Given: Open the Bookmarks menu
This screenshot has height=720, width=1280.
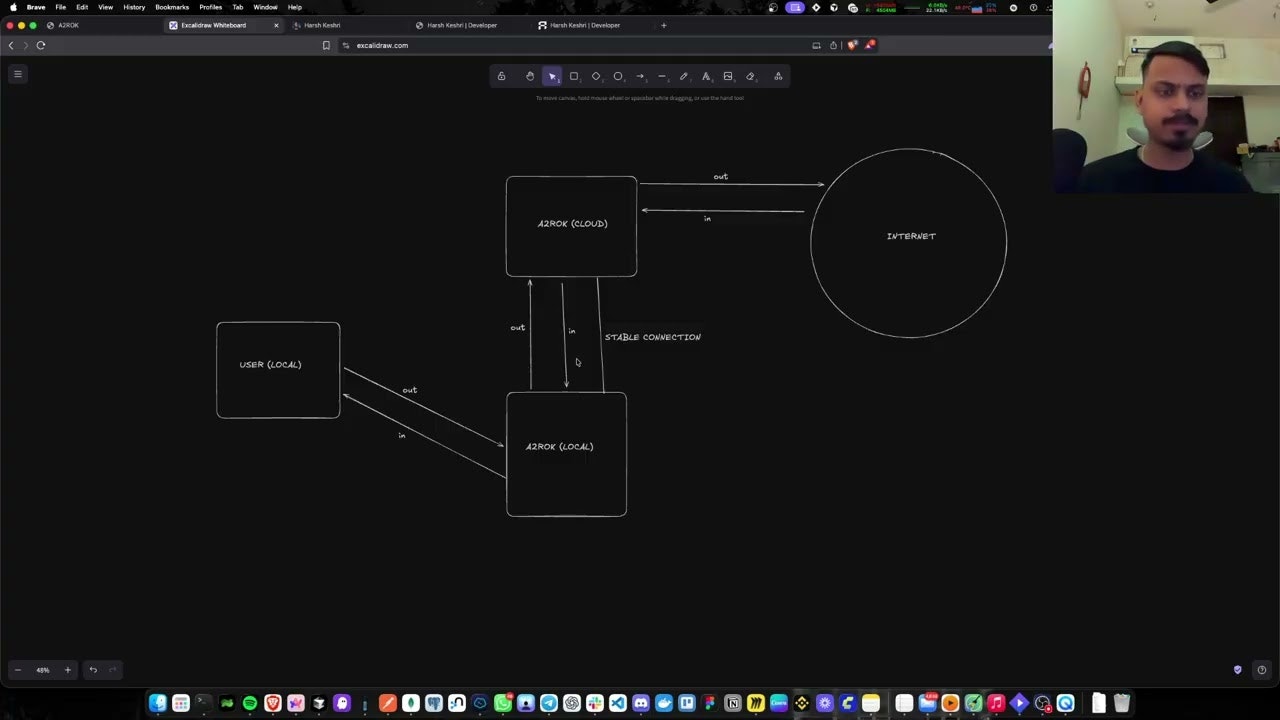Looking at the screenshot, I should tap(172, 7).
